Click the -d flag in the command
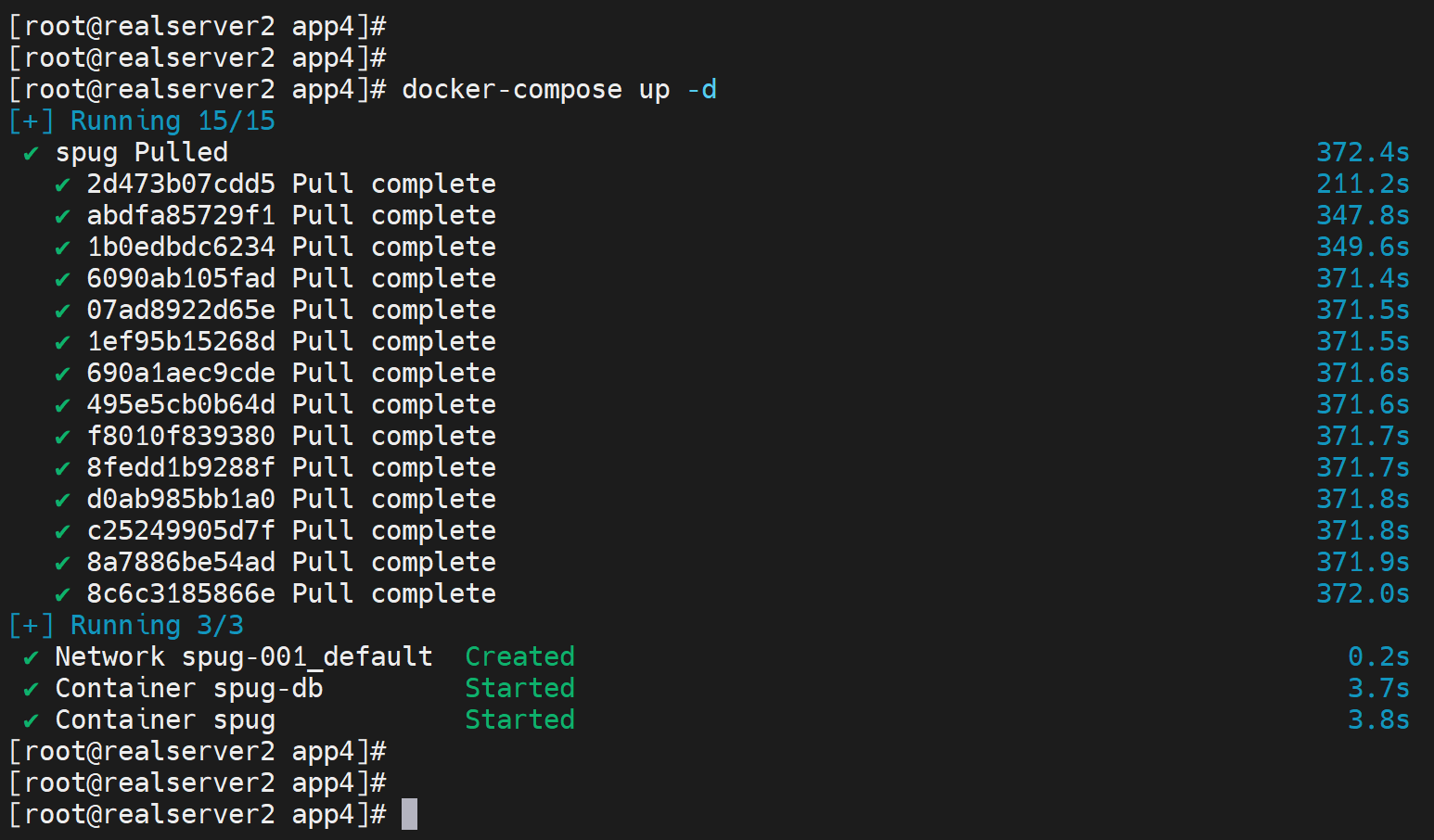The image size is (1434, 840). point(701,90)
